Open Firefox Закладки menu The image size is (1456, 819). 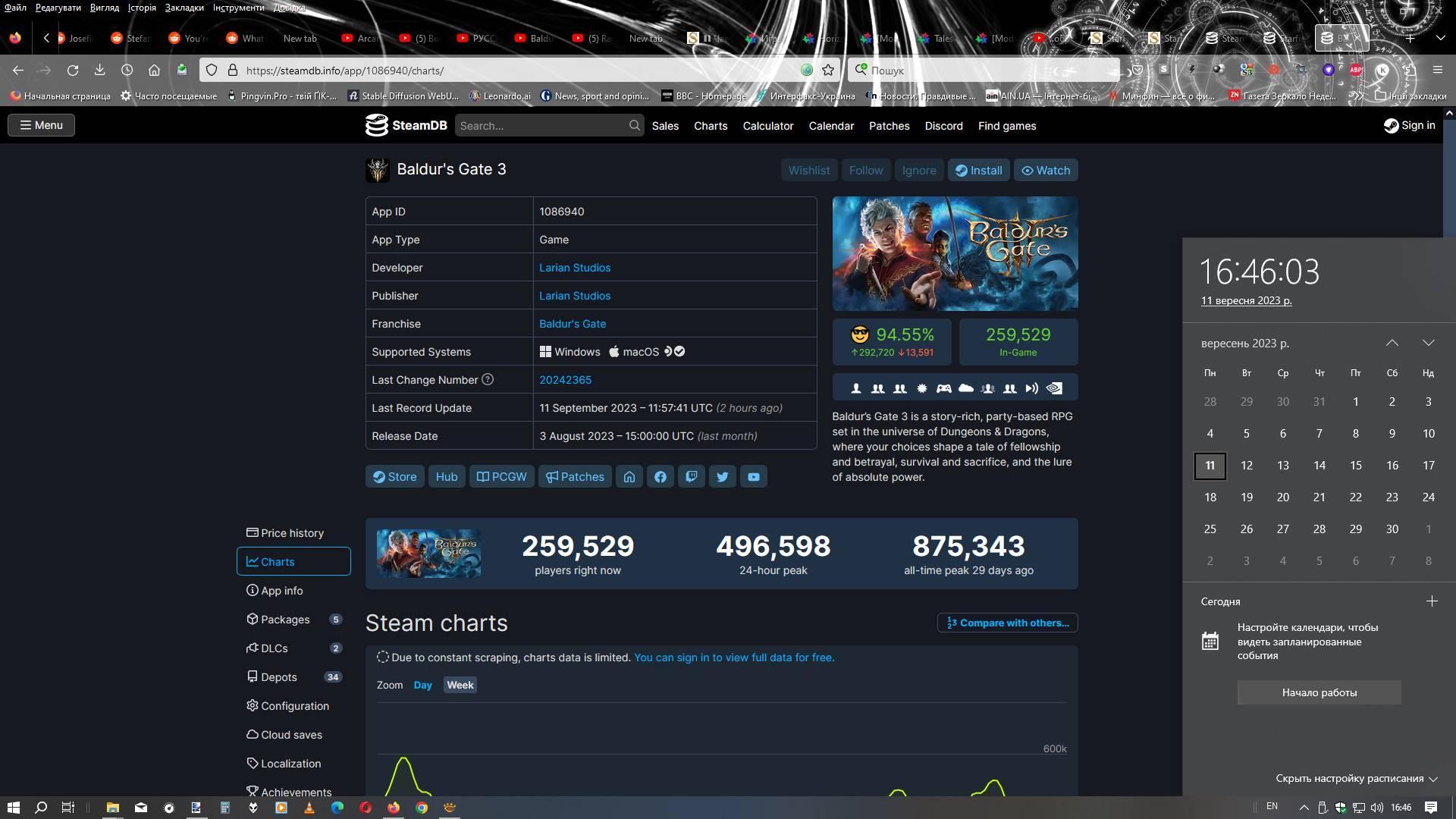[x=184, y=8]
